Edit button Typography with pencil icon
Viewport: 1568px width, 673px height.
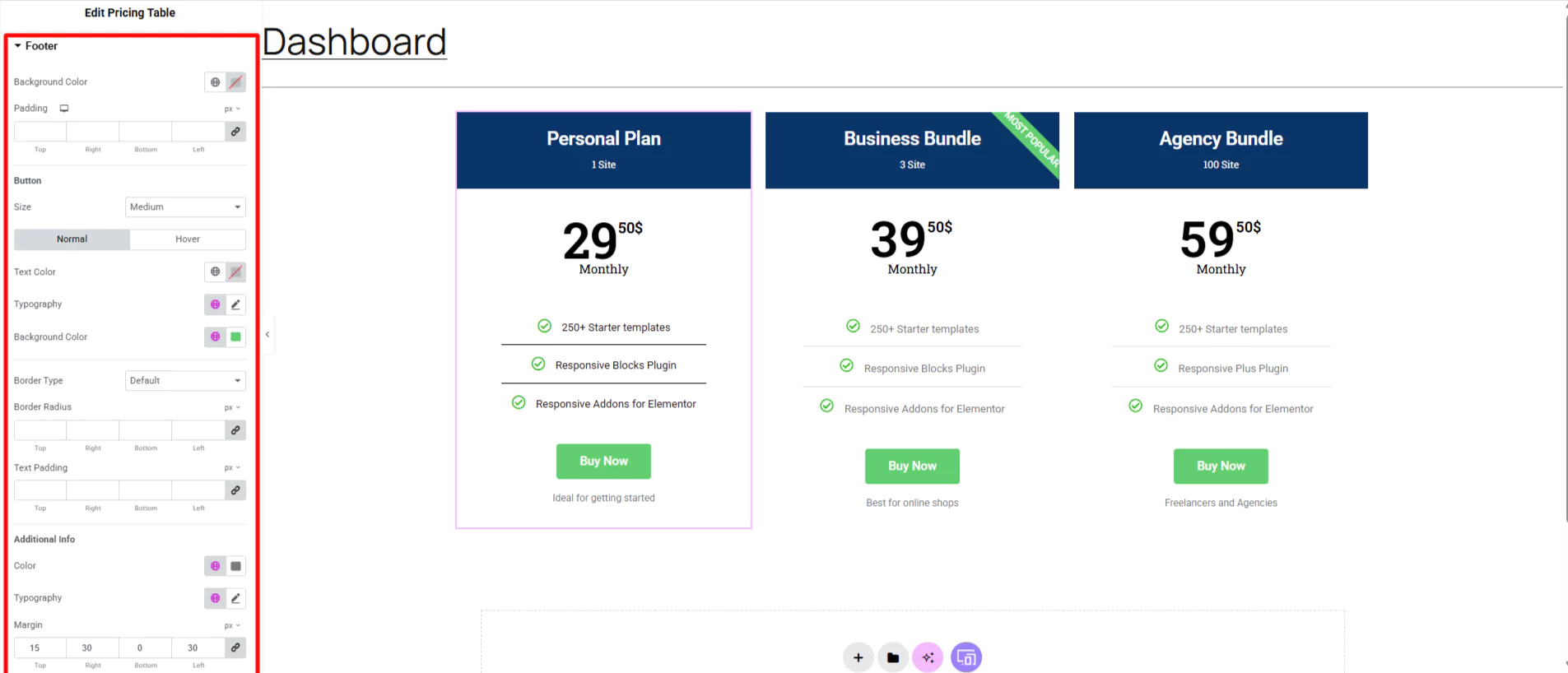235,304
